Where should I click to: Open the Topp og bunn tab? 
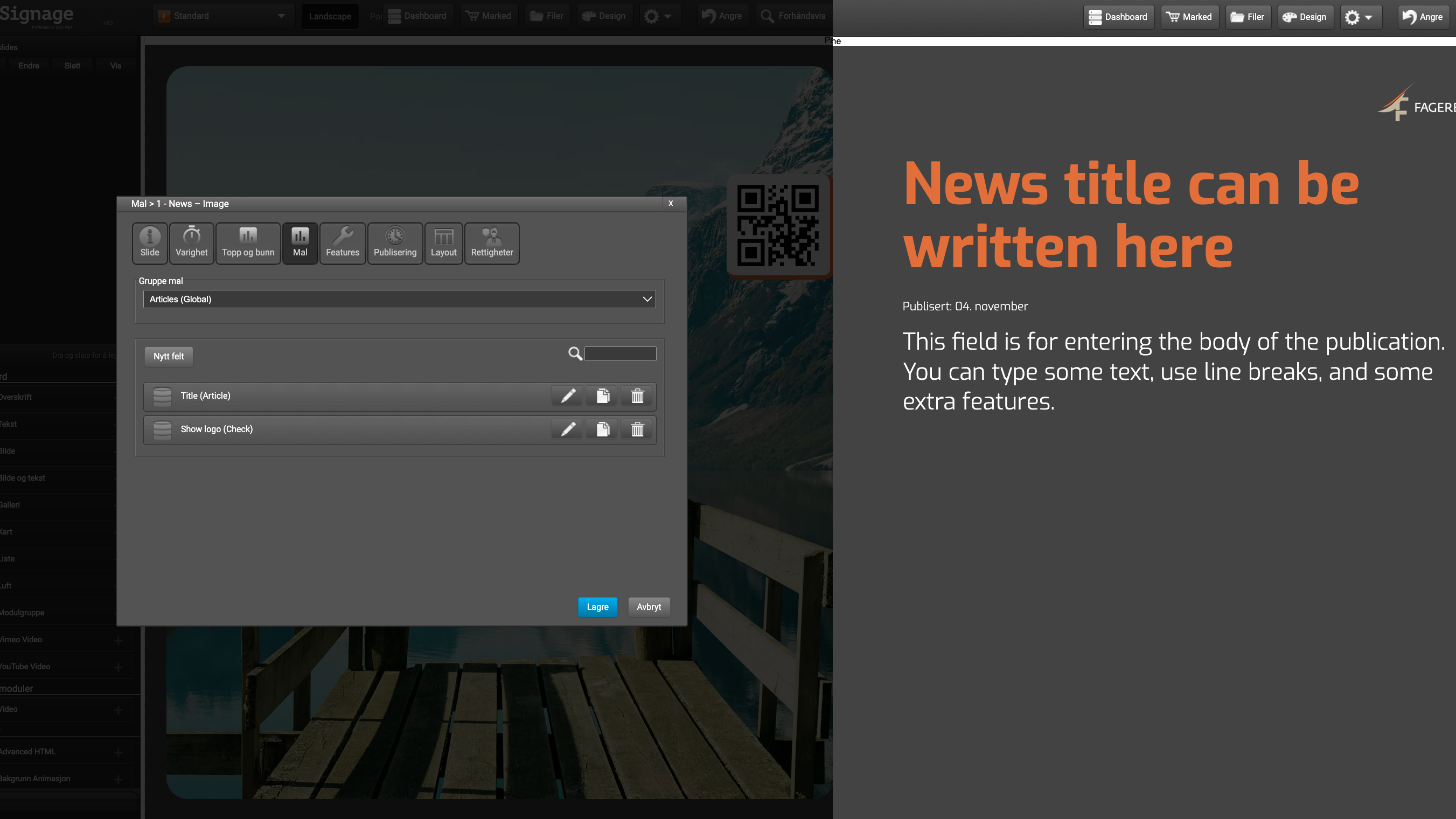(248, 243)
